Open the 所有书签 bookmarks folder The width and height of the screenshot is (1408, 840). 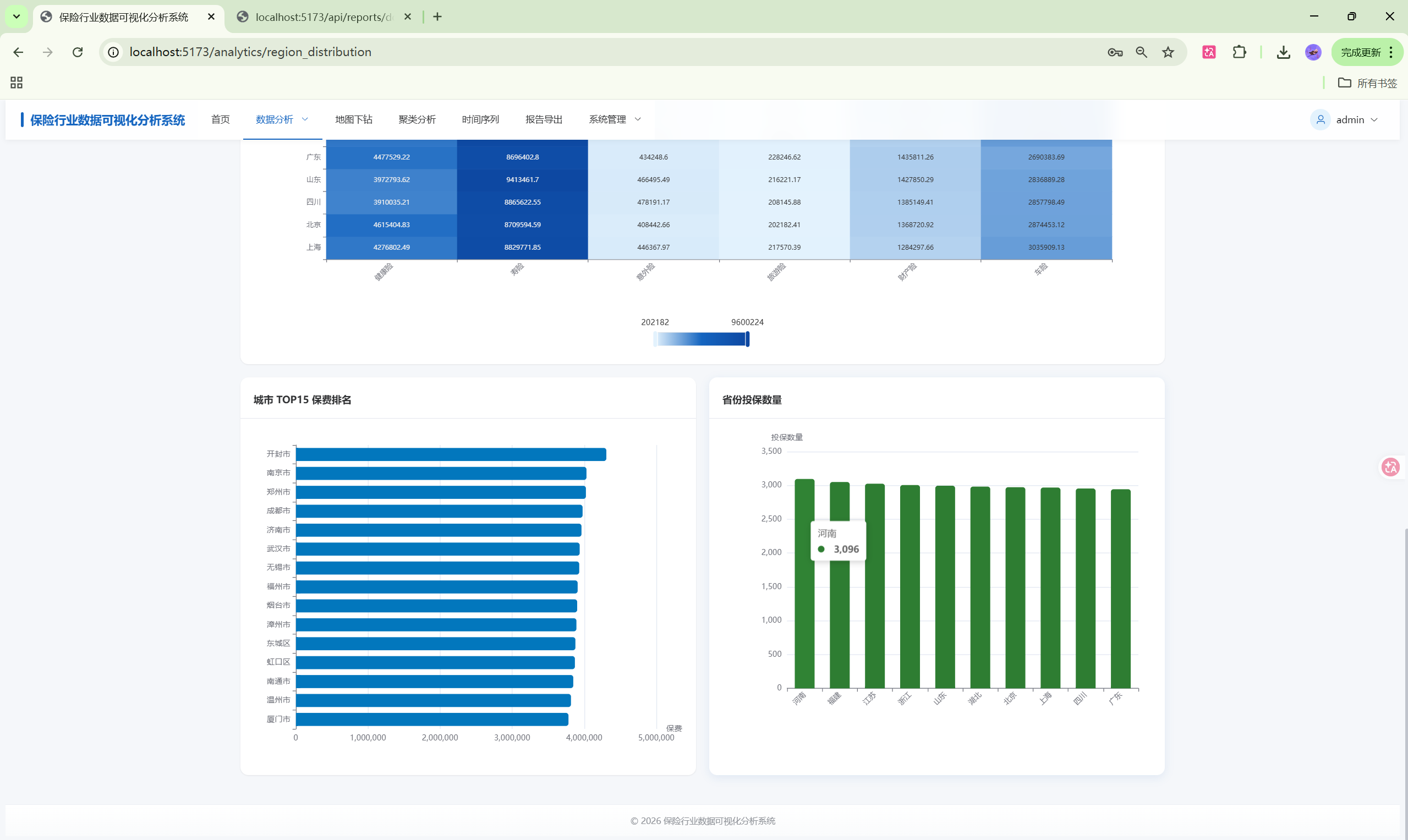click(1367, 83)
